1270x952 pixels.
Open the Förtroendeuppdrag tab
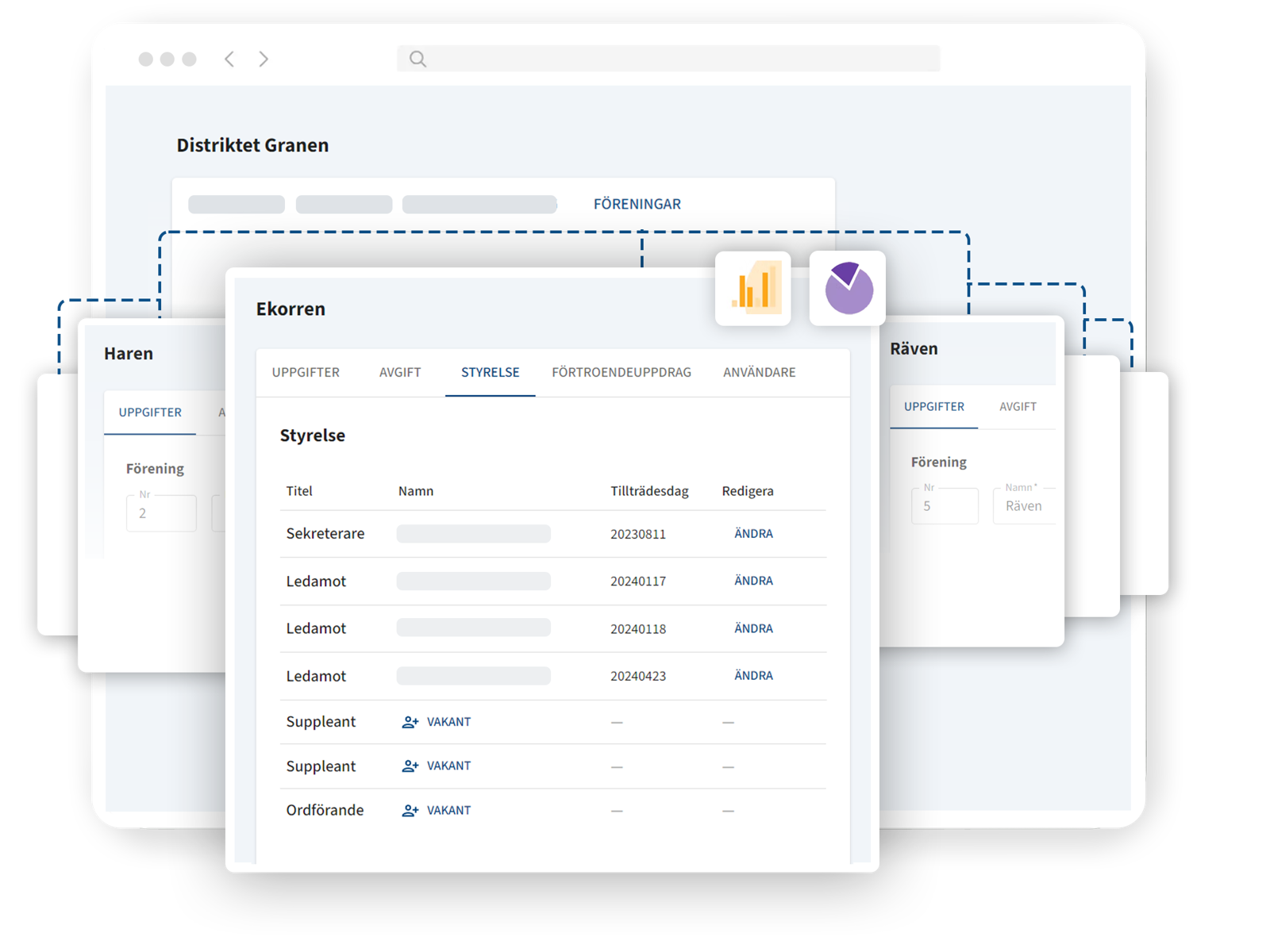tap(621, 372)
